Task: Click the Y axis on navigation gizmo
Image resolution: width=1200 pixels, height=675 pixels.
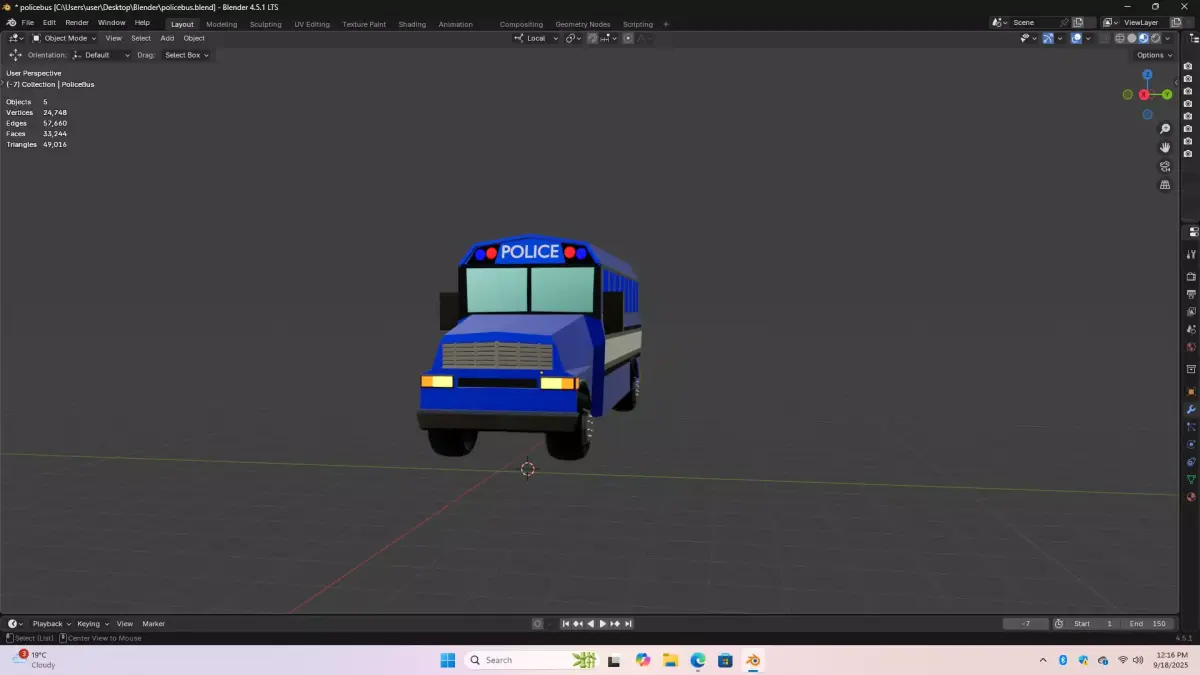Action: (1167, 94)
